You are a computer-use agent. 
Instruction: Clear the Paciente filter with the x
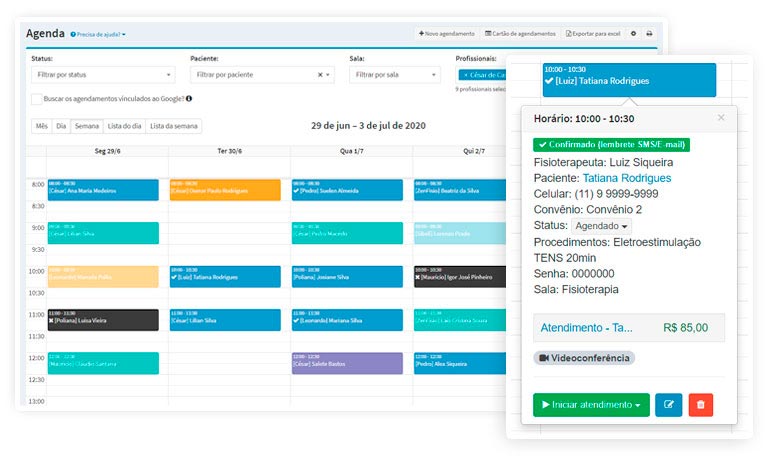[x=320, y=75]
